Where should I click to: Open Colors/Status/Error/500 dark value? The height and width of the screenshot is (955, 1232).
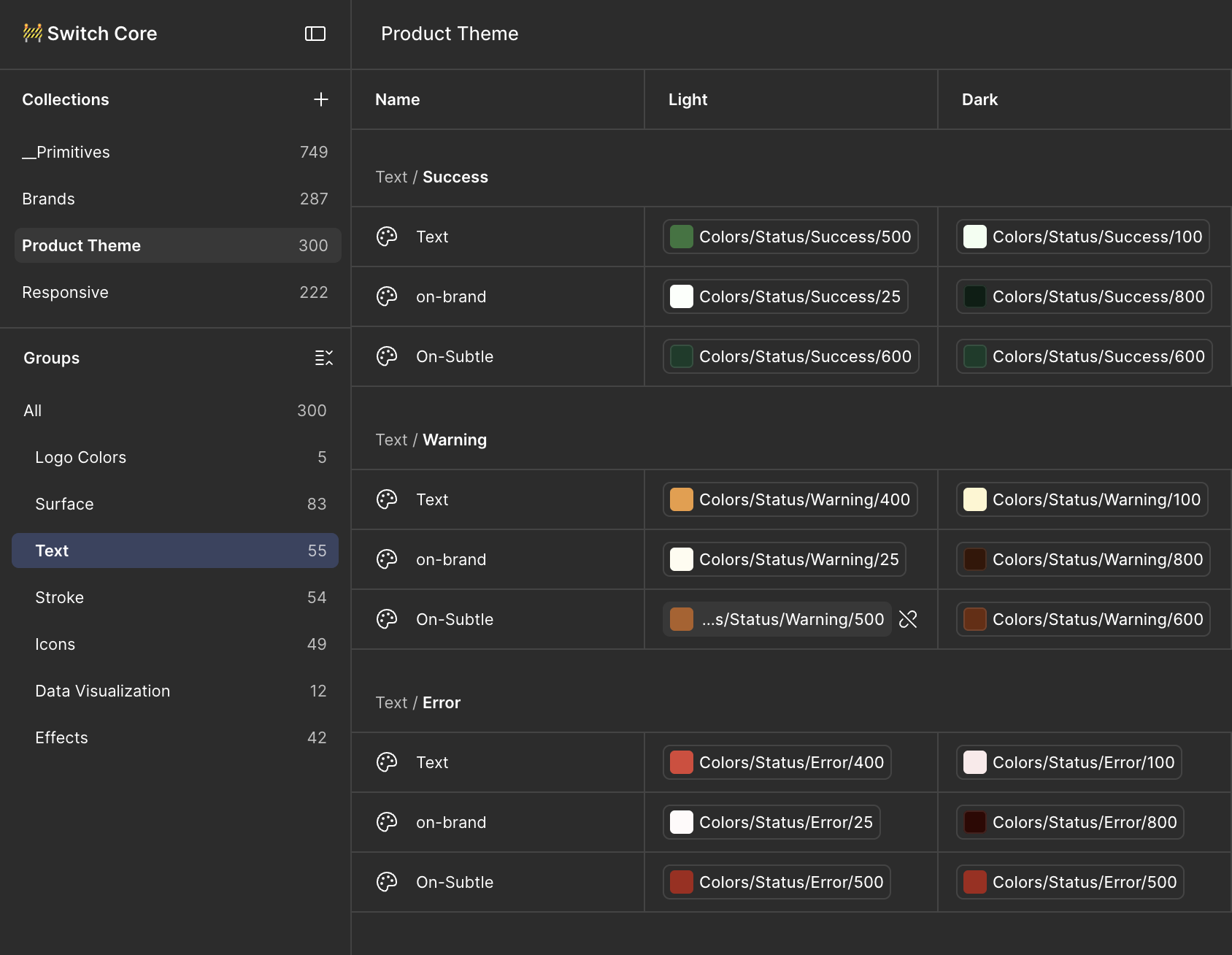(1070, 882)
